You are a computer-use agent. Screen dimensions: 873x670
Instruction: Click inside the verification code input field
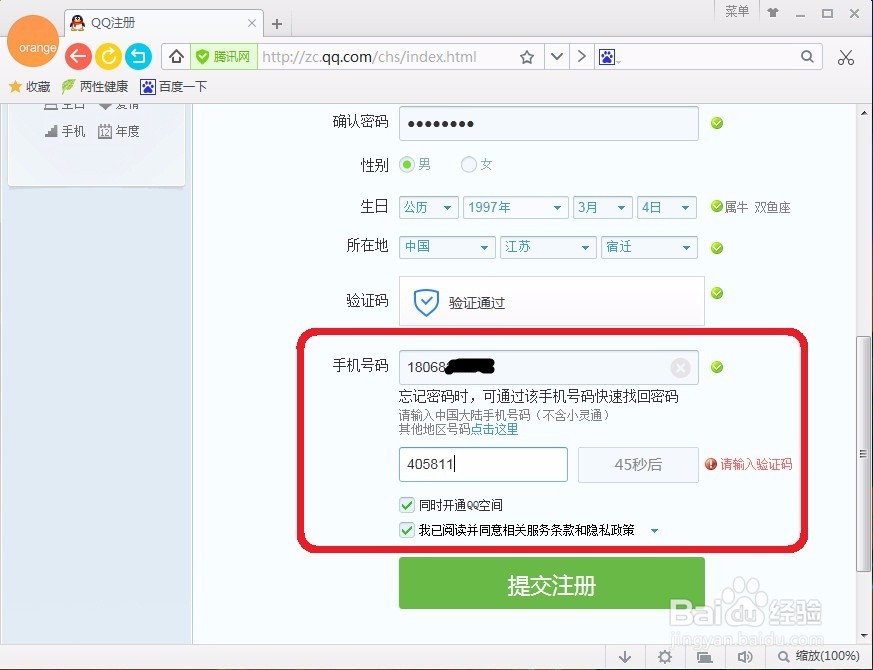point(483,464)
